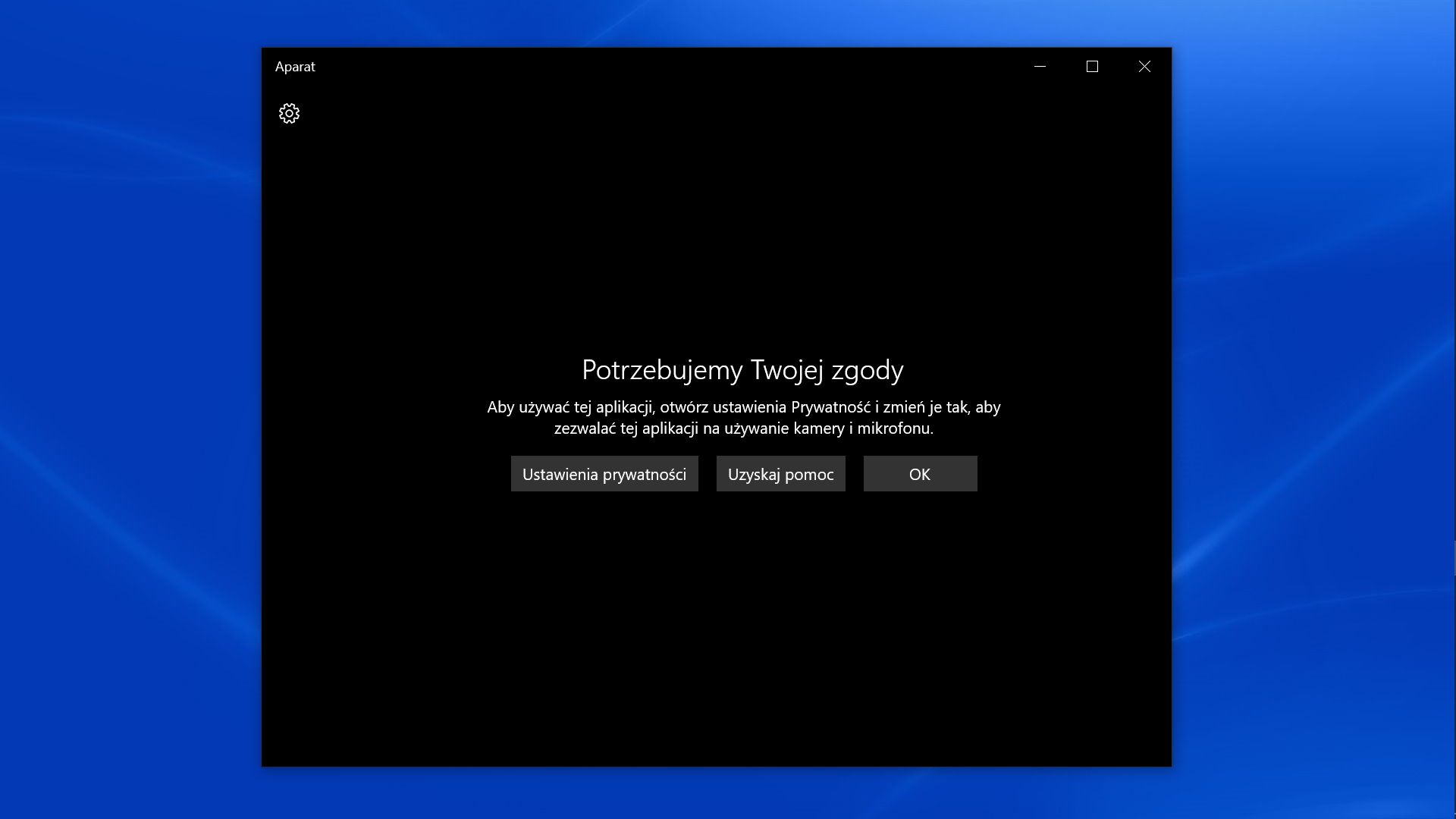The width and height of the screenshot is (1456, 819).
Task: Click the word mikrofonu in the message
Action: pos(893,428)
